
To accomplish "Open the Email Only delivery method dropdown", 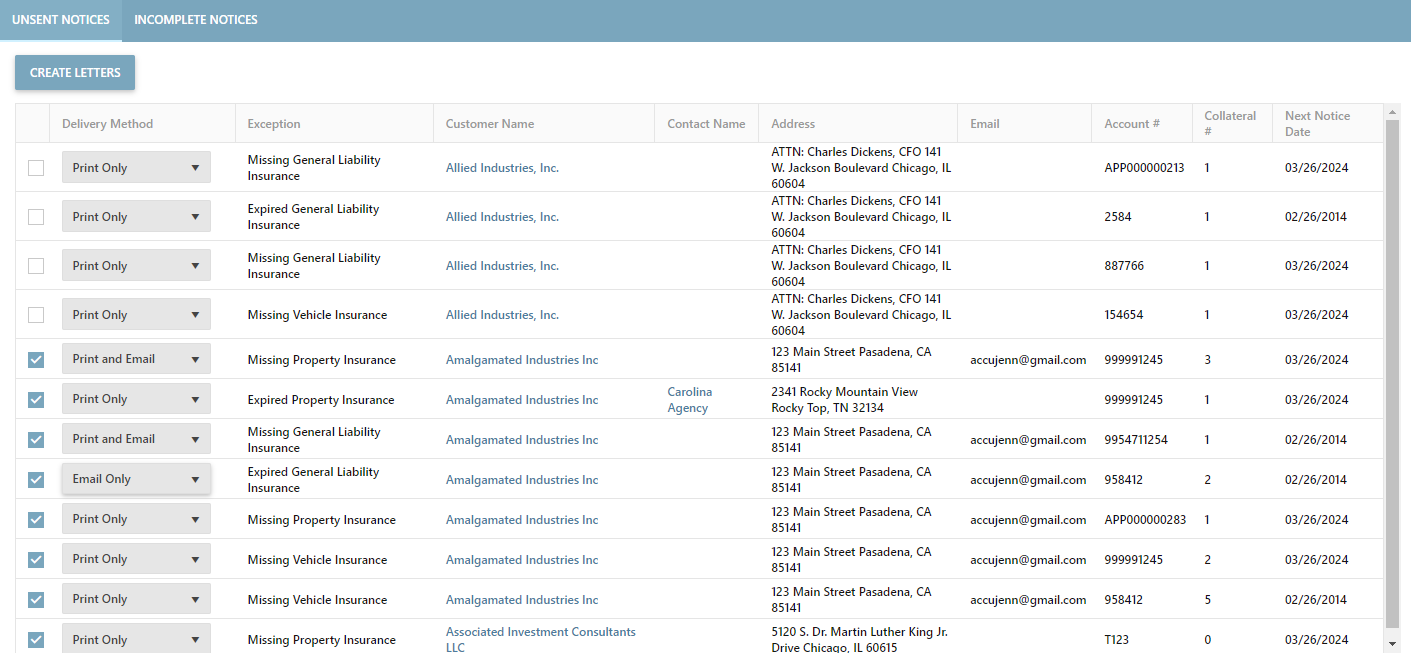I will [x=136, y=479].
